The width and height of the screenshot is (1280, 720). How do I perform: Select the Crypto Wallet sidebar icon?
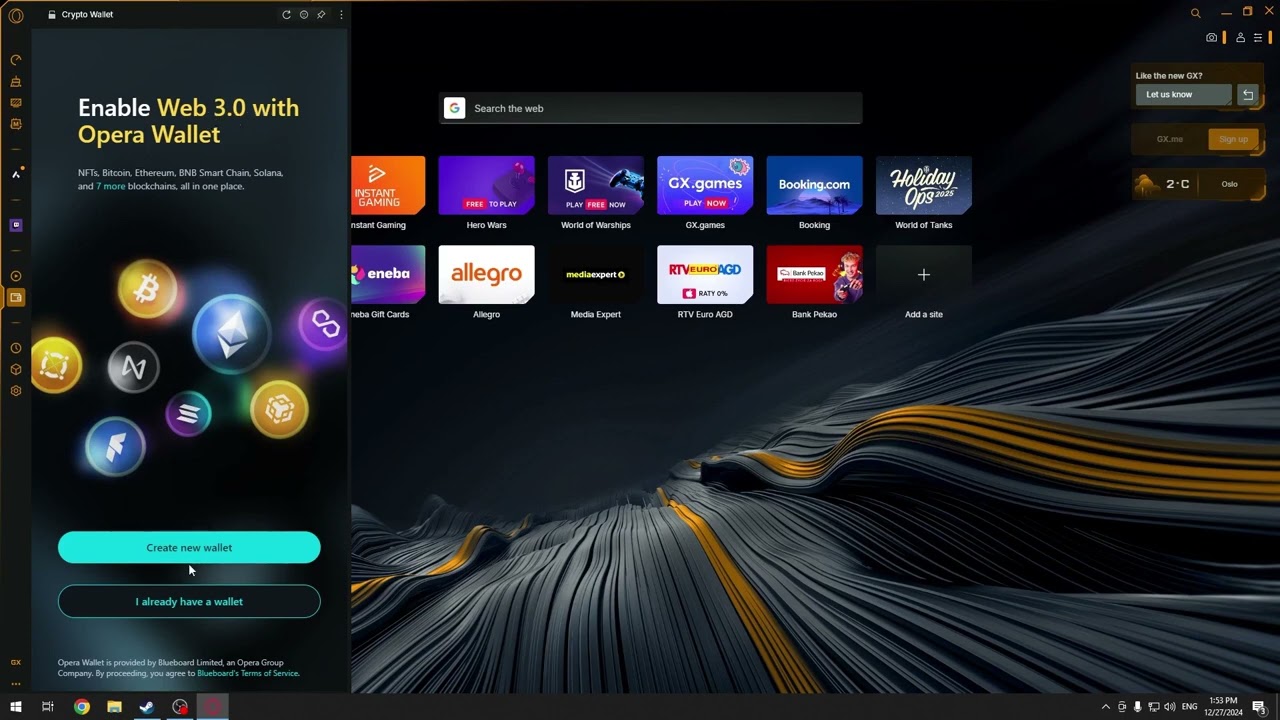[x=15, y=297]
